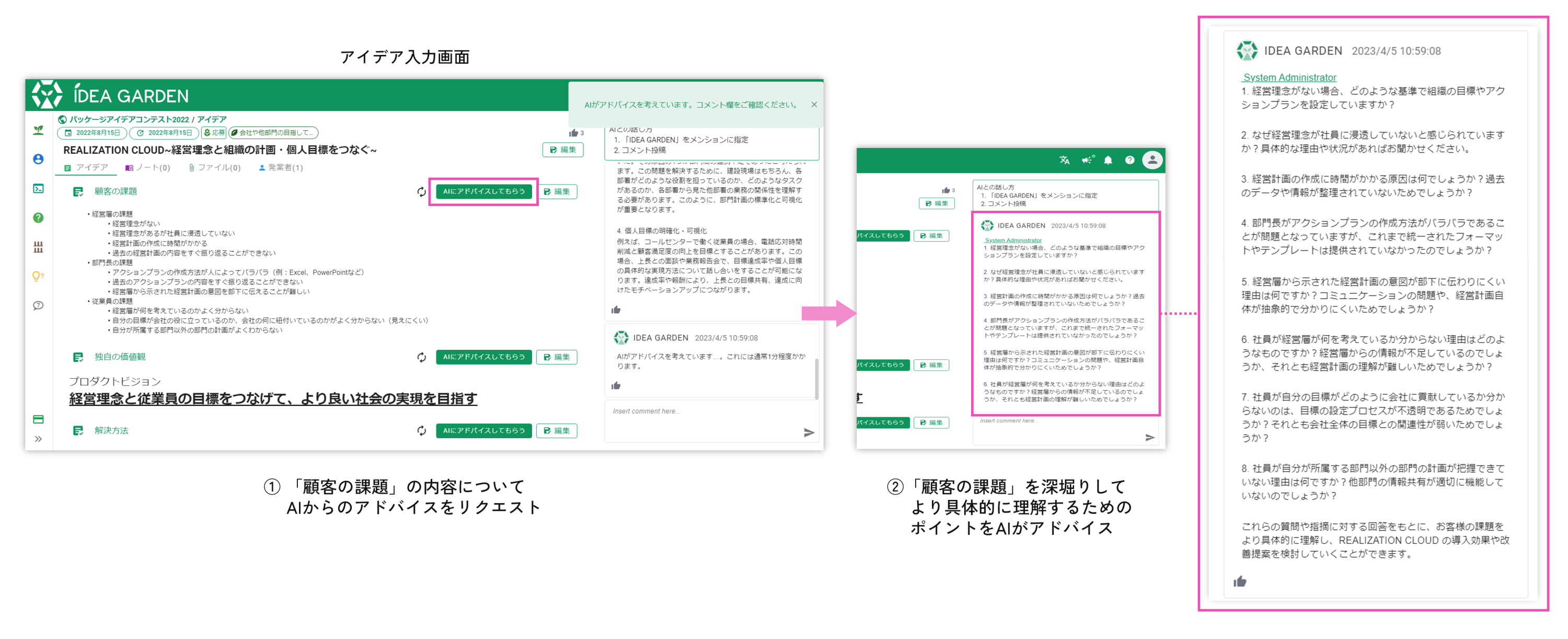Click refresh icon beside 顧客の課題
The height and width of the screenshot is (639, 1568).
(421, 192)
